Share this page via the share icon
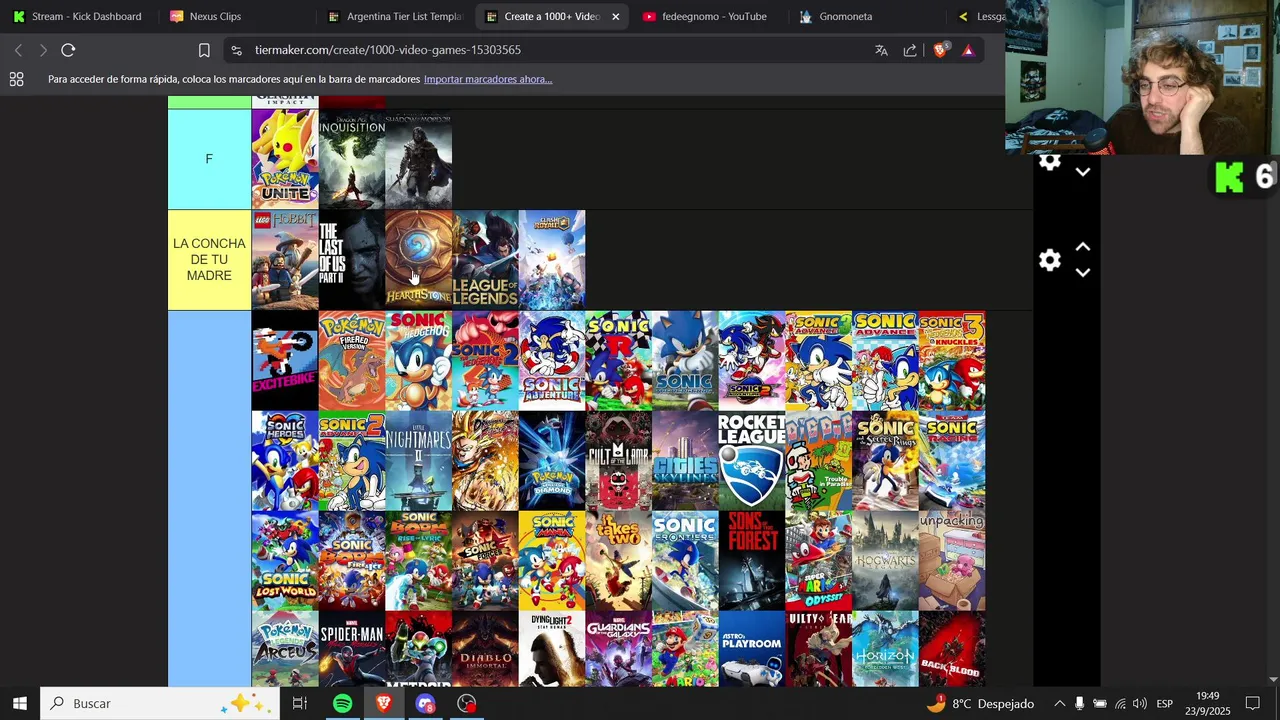Viewport: 1280px width, 720px height. 910,50
